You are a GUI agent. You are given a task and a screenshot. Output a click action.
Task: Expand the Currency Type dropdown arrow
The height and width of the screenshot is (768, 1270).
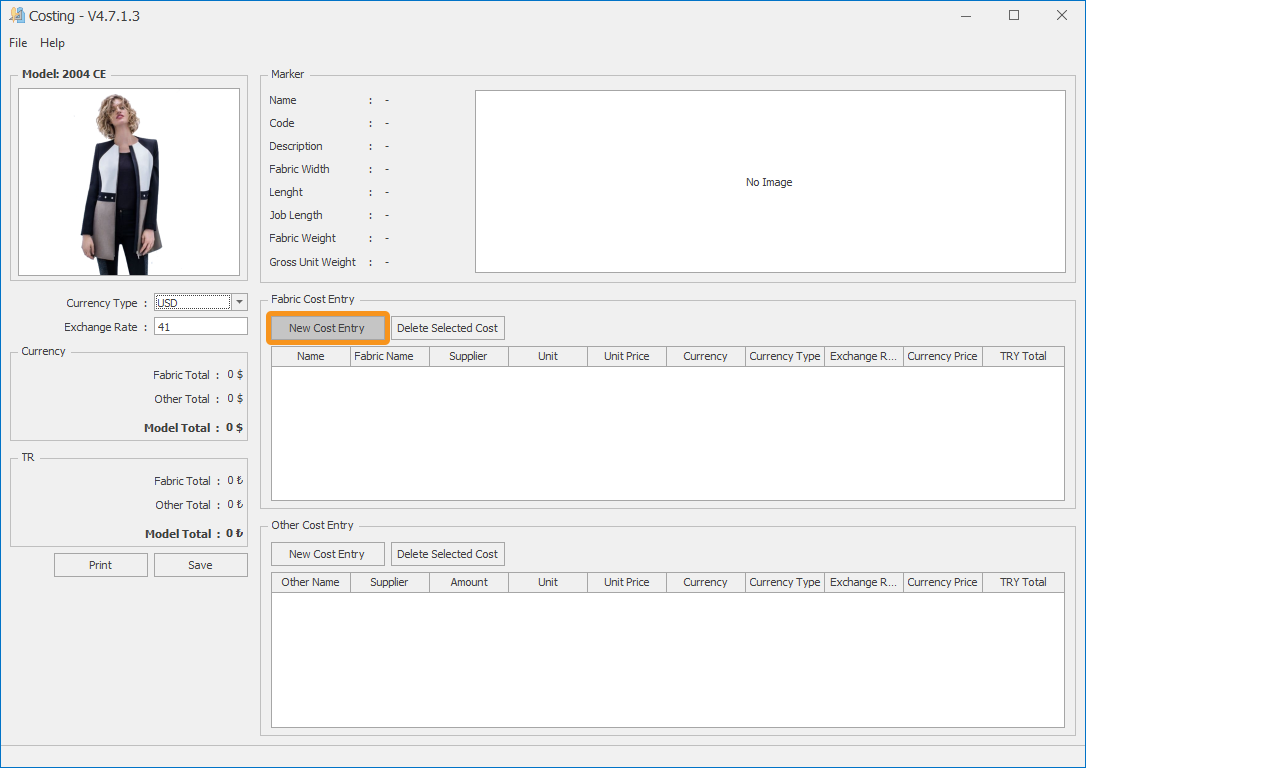[239, 303]
